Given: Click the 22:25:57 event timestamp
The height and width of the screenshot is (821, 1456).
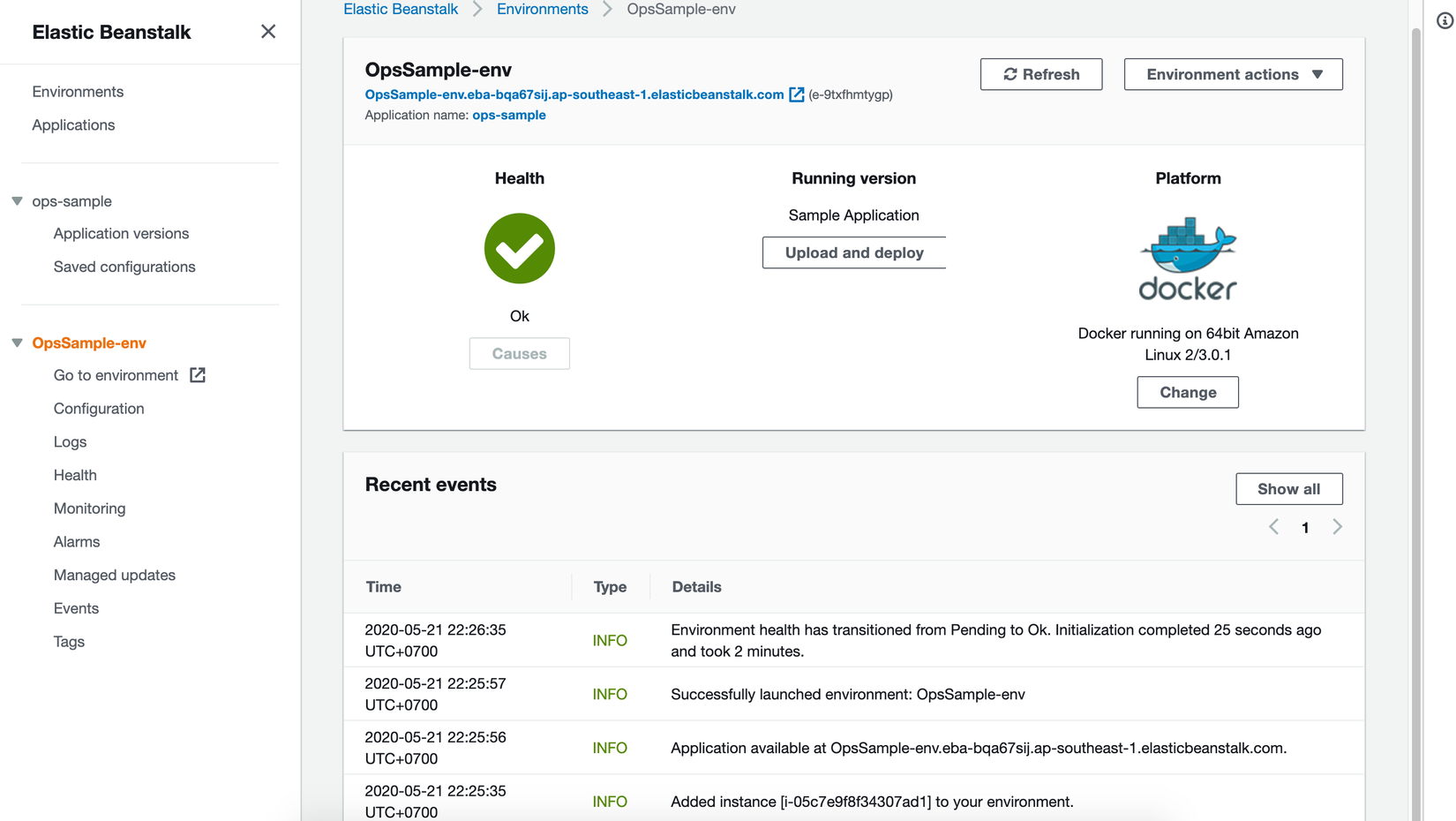Looking at the screenshot, I should 435,695.
